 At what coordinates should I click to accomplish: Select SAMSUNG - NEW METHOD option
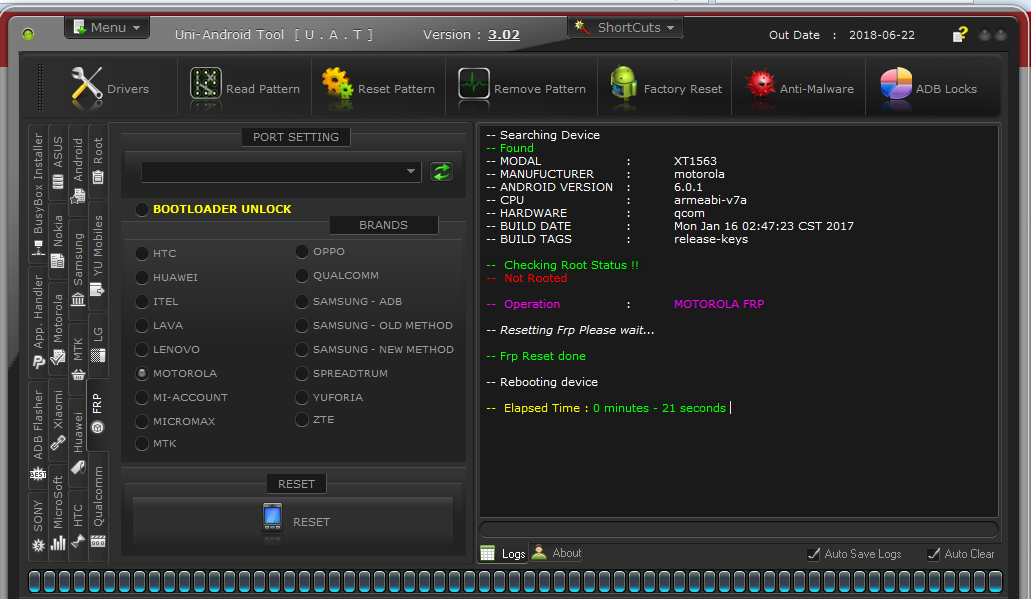click(x=302, y=349)
